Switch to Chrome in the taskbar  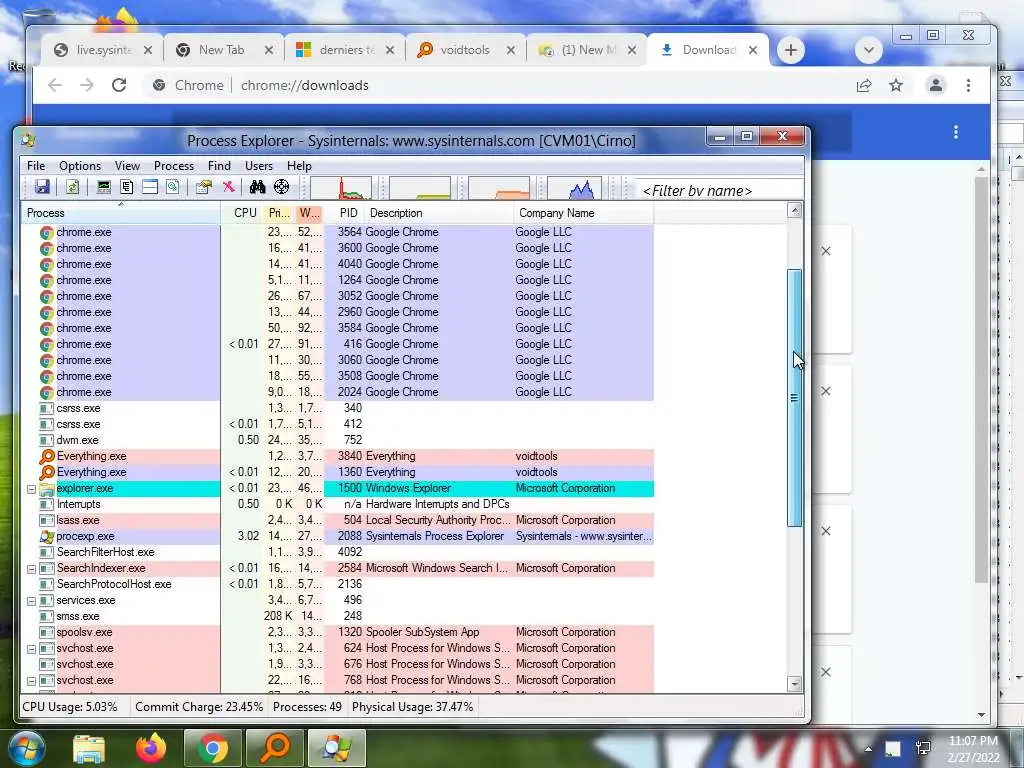(213, 748)
